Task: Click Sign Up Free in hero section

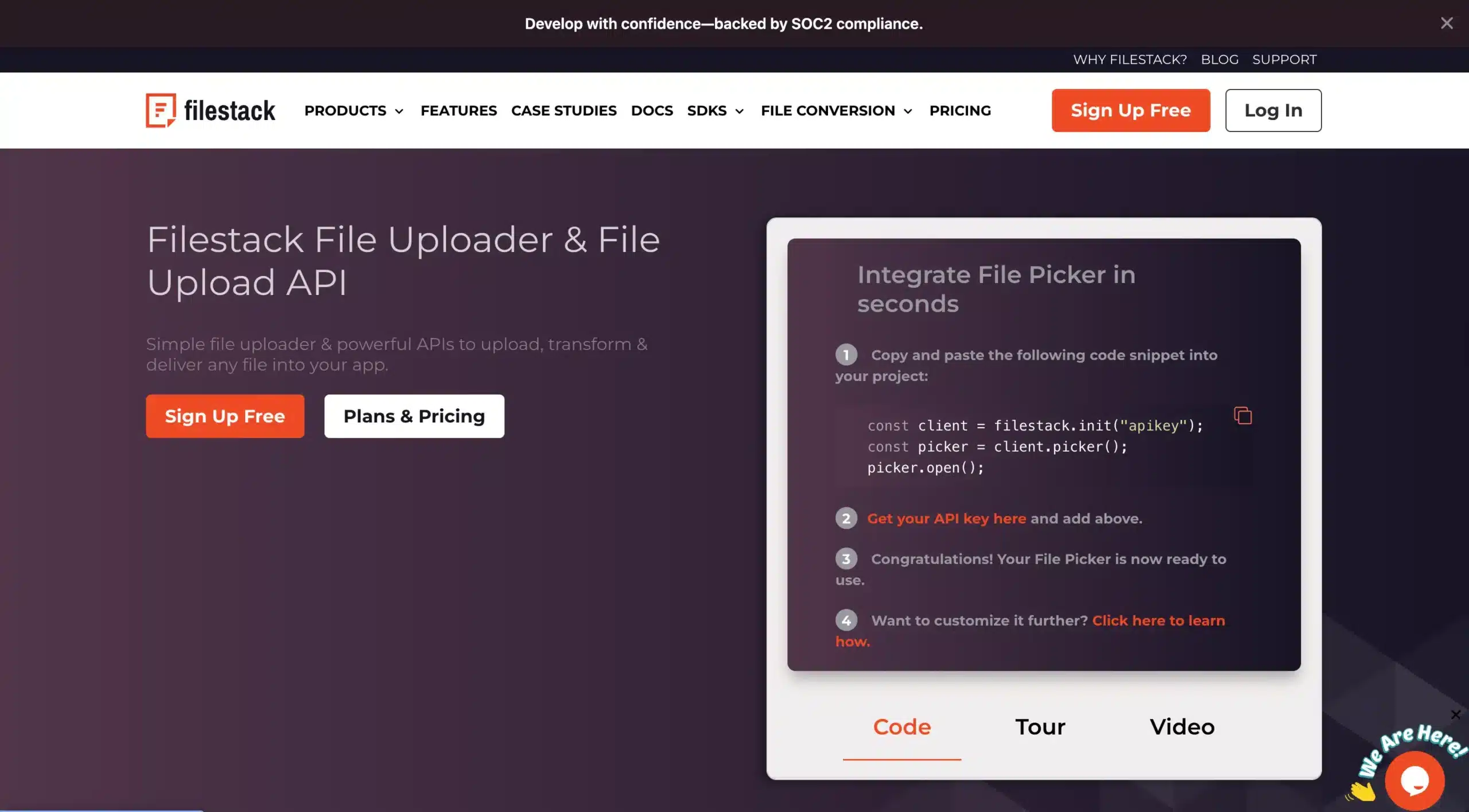Action: 225,416
